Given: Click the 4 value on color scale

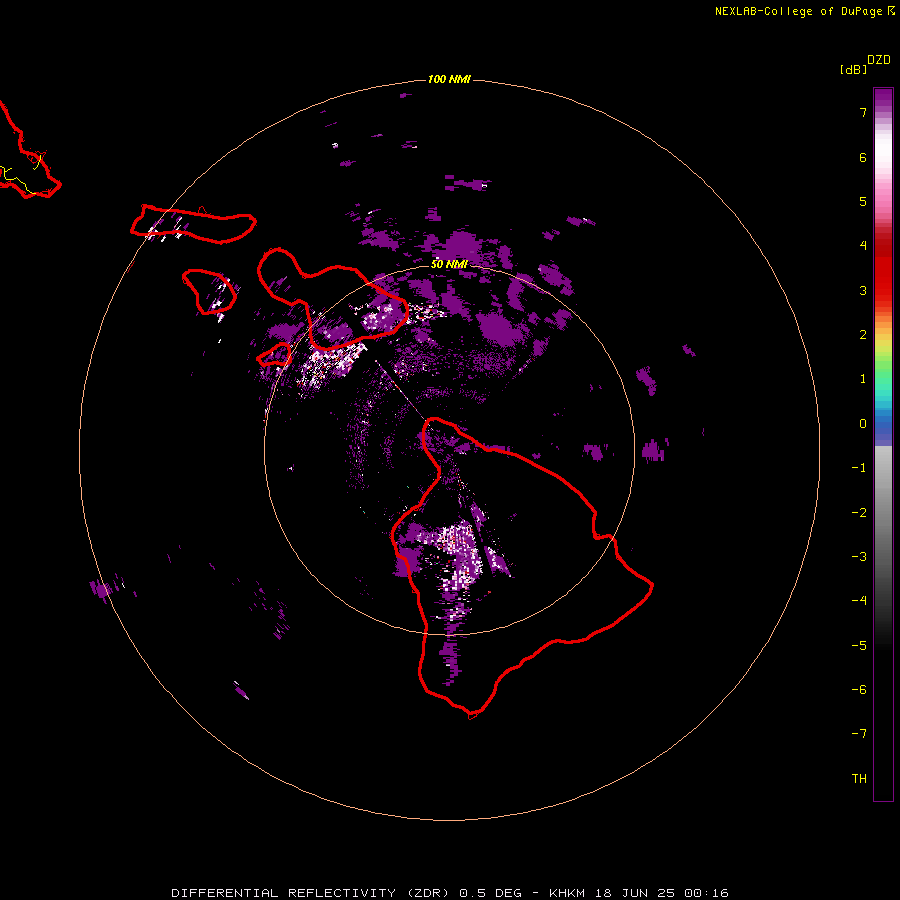Looking at the screenshot, I should click(863, 246).
